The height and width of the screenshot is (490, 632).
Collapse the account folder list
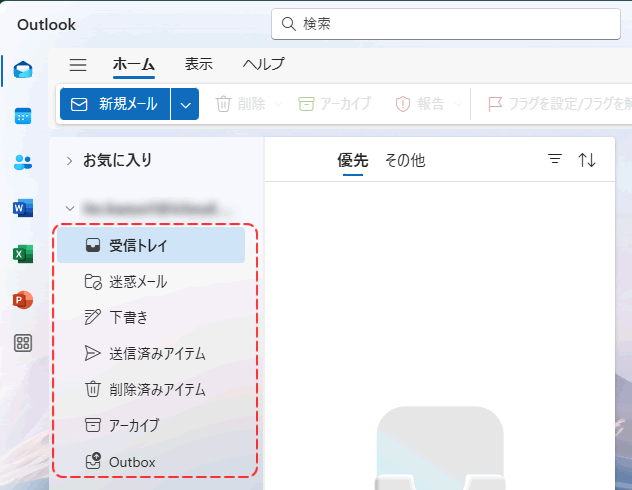(69, 209)
